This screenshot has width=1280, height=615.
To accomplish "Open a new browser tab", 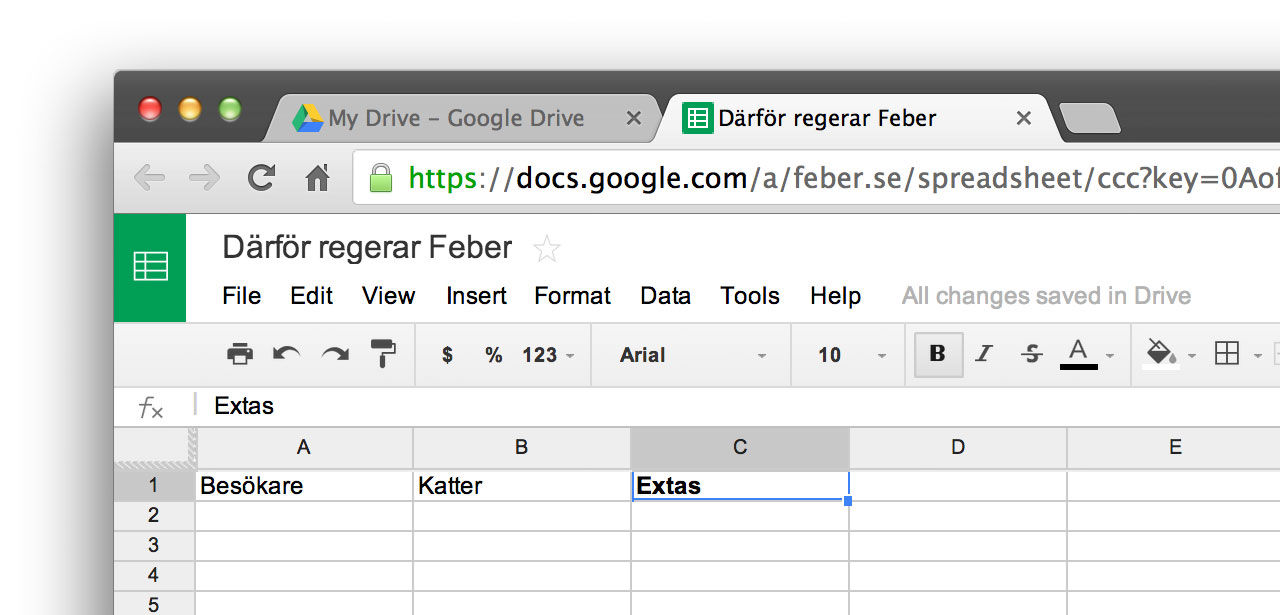I will click(x=1090, y=119).
